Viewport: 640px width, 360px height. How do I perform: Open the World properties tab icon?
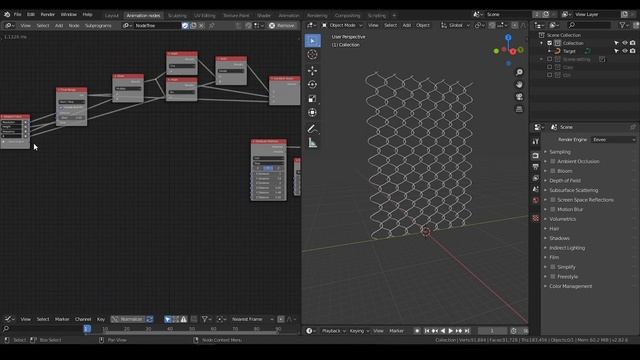(536, 200)
